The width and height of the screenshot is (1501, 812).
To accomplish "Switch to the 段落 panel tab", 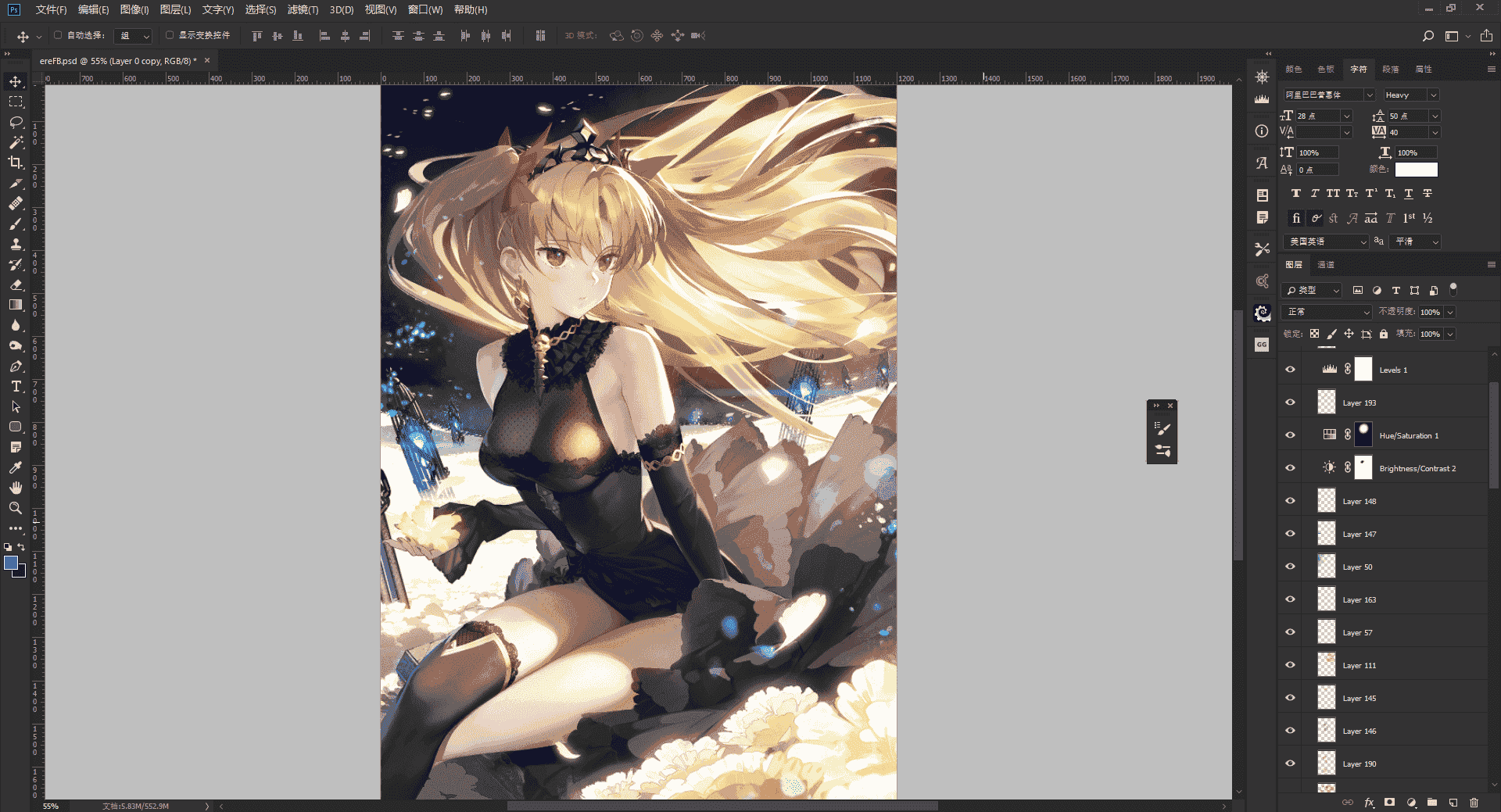I will [1391, 70].
